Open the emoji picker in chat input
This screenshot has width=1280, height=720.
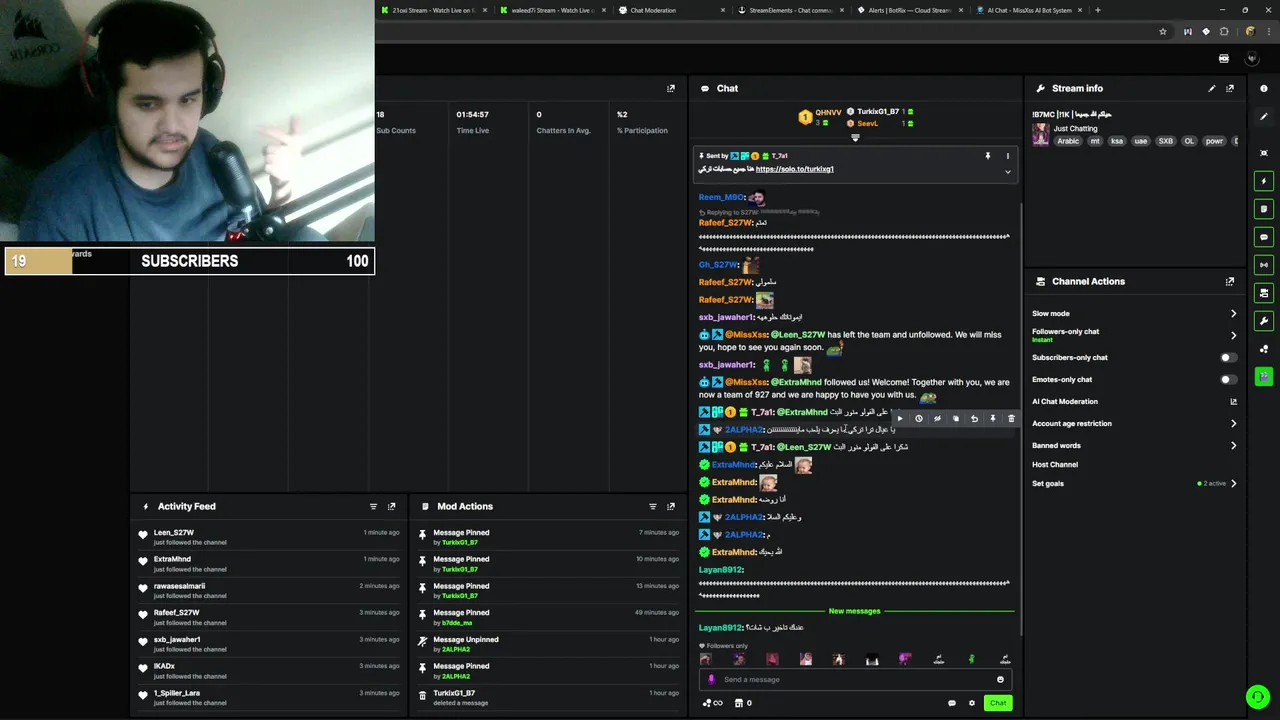[1000, 680]
